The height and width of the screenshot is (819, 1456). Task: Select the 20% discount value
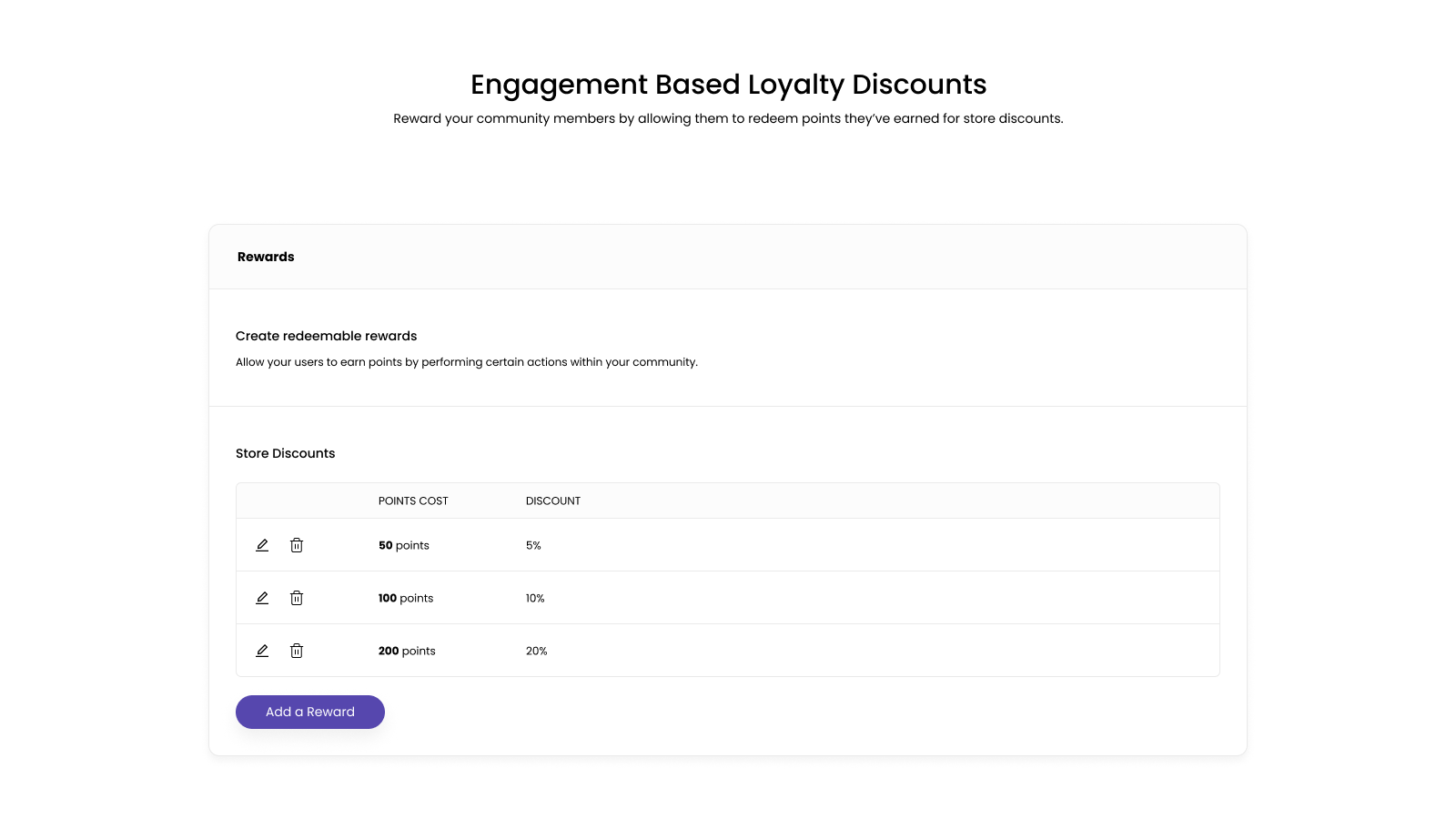[x=537, y=651]
